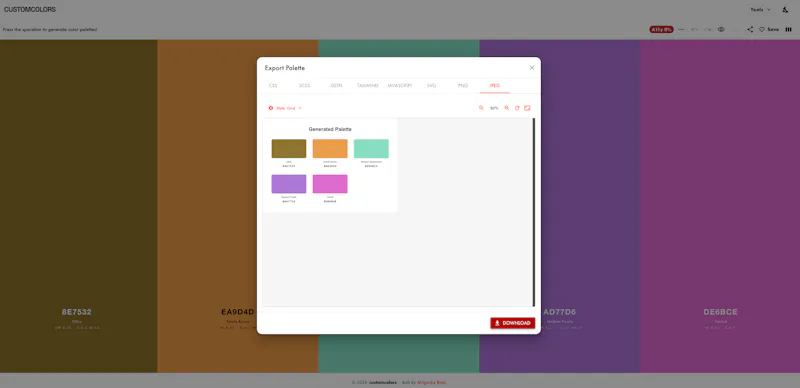The width and height of the screenshot is (800, 388).
Task: Click the preview vertical scrollbar
Action: [x=534, y=212]
